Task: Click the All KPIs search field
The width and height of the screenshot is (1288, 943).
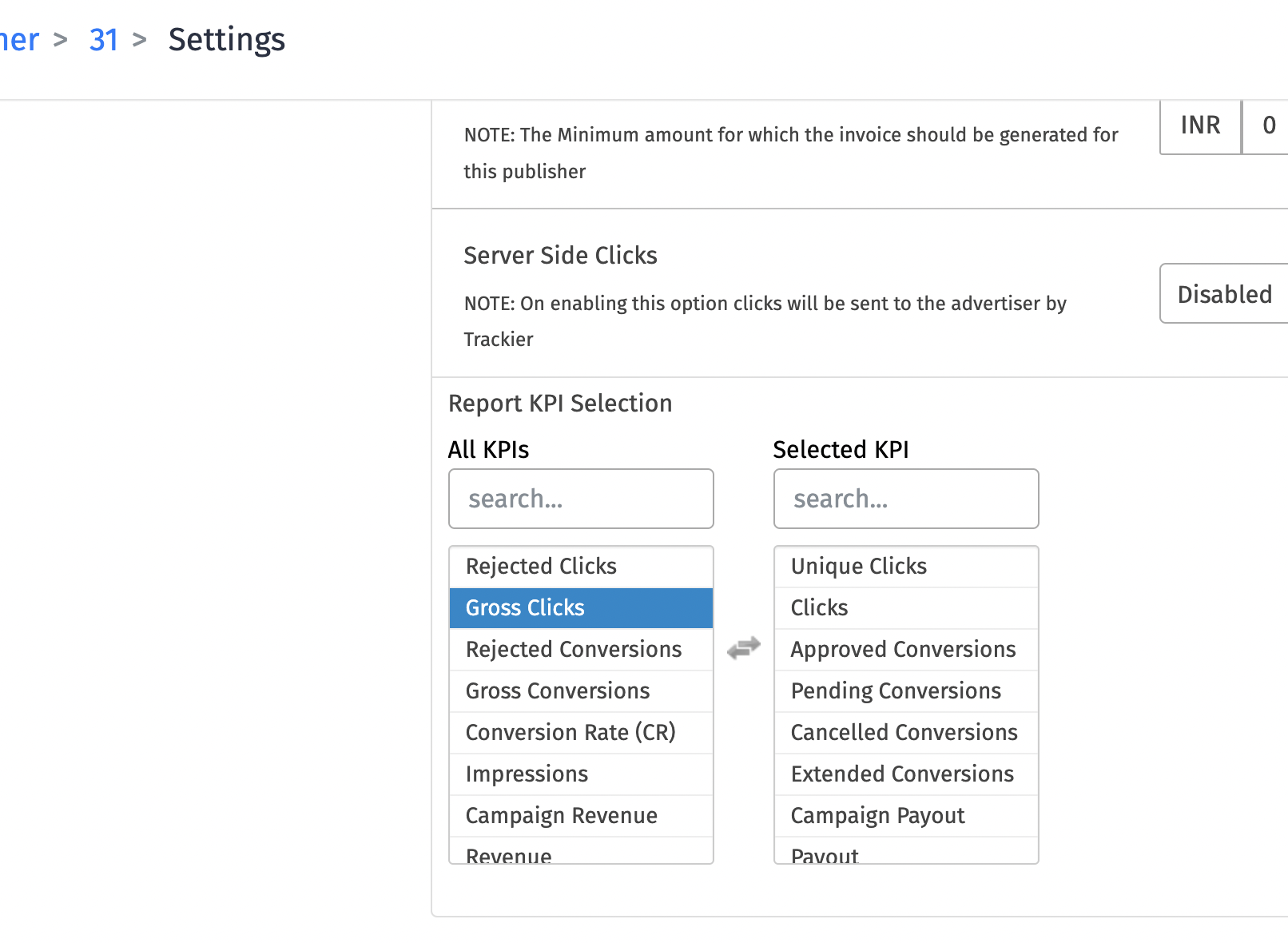Action: point(581,499)
